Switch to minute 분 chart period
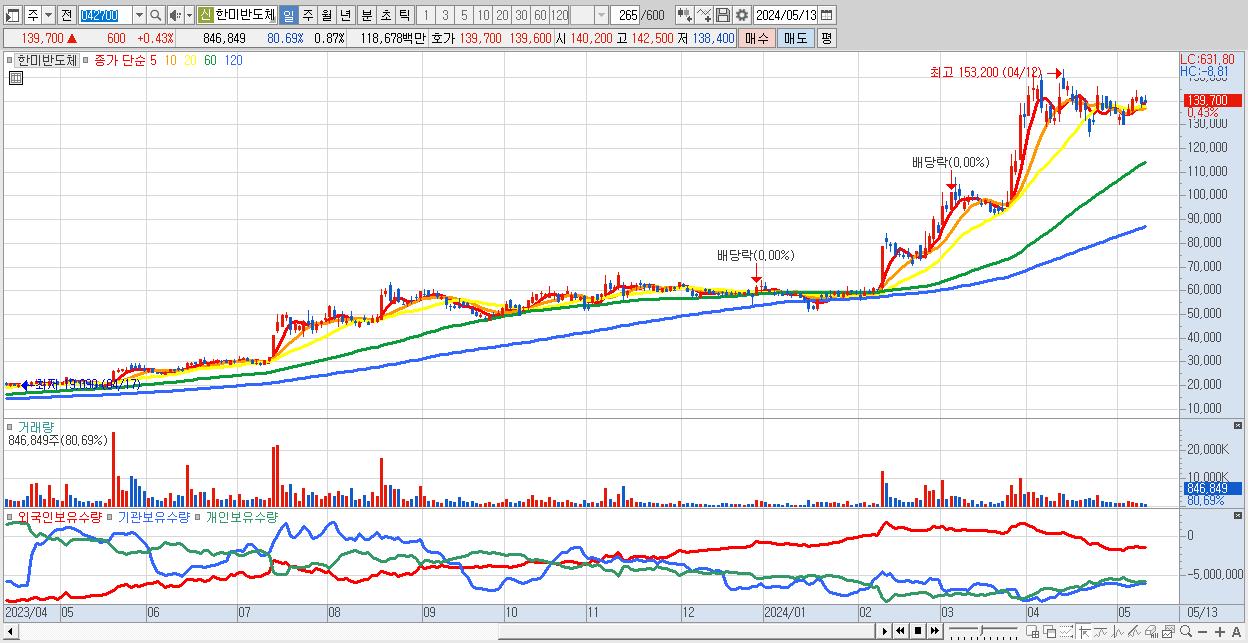The width and height of the screenshot is (1248, 643). click(x=365, y=15)
